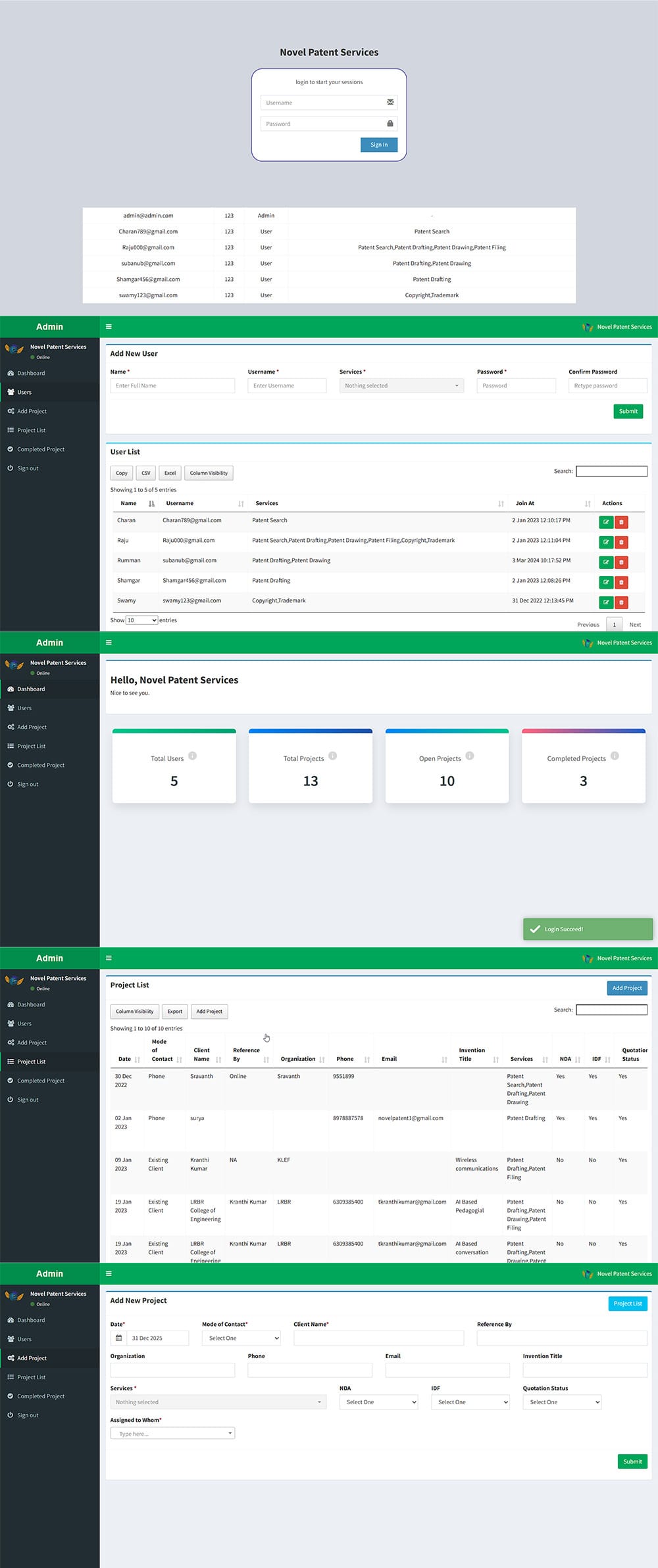658x1568 pixels.
Task: Click the cyan Project List button
Action: 627,1303
